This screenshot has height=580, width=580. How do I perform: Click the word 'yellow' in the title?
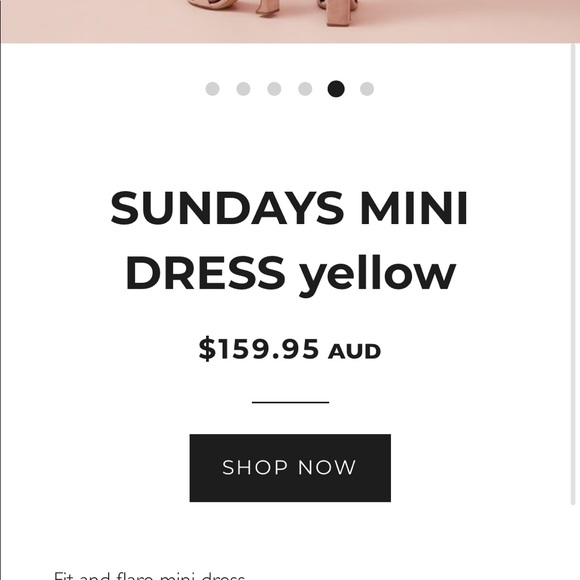(378, 275)
